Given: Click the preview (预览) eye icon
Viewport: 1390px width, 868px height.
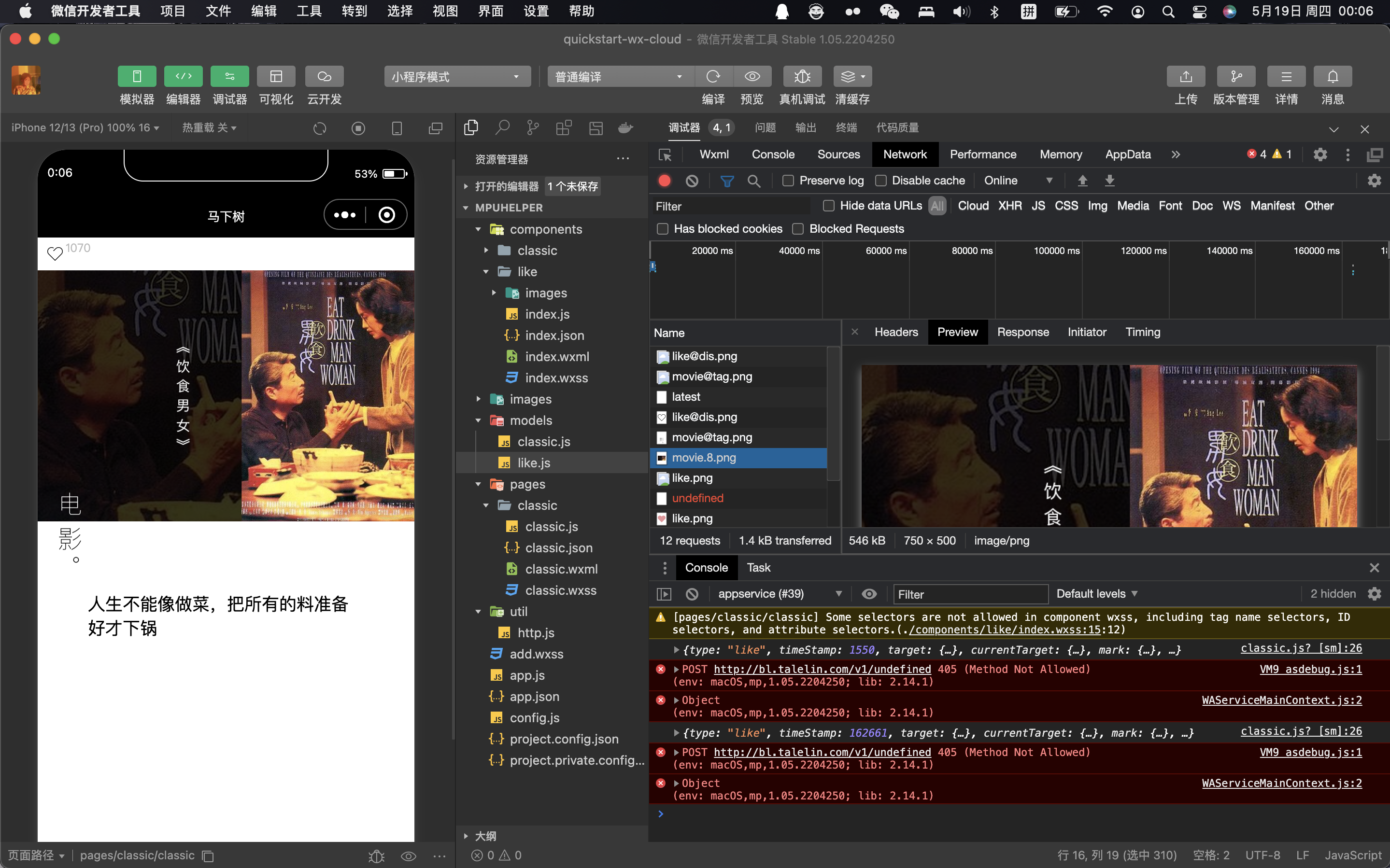Looking at the screenshot, I should [752, 76].
